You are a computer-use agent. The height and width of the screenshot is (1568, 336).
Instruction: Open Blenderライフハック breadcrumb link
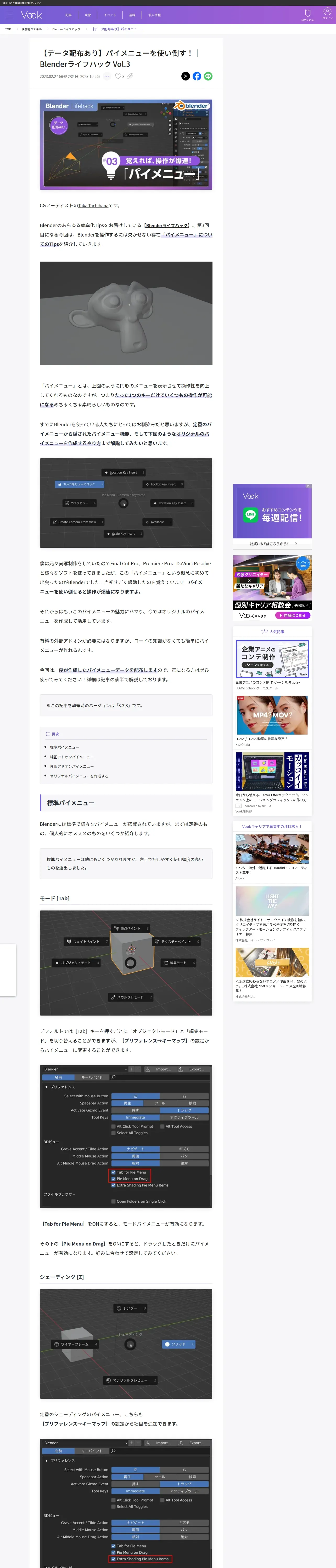tap(66, 29)
